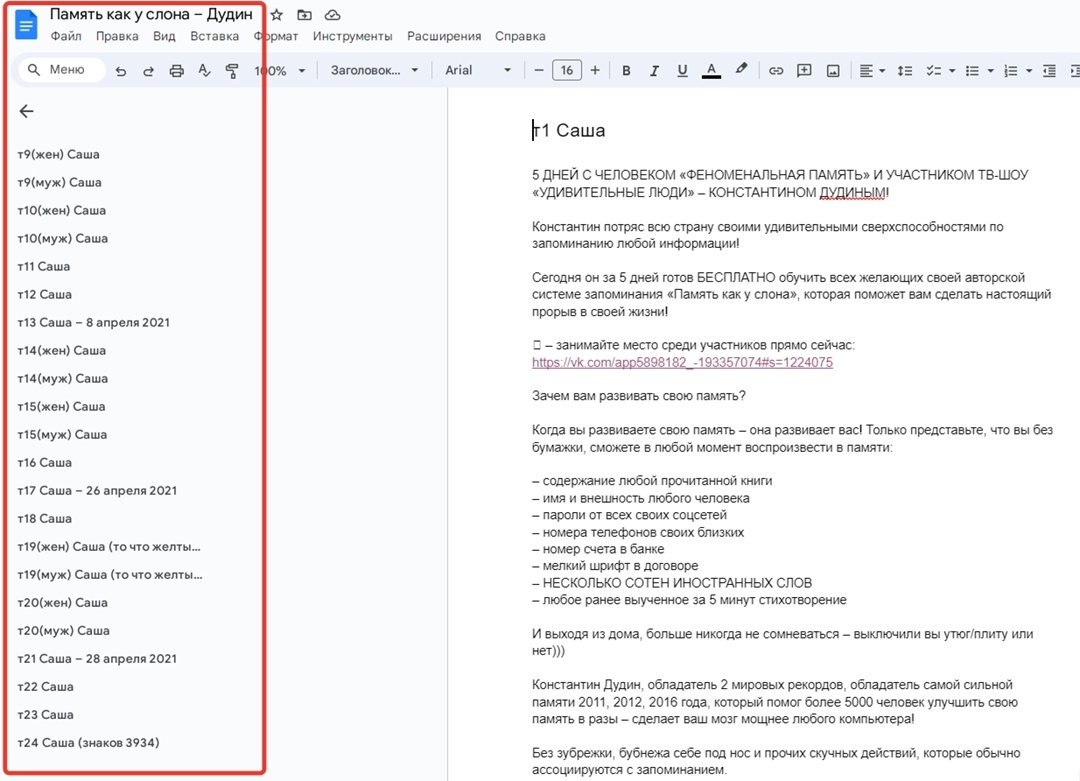Click the document heading т1 Саша
The height and width of the screenshot is (781, 1080).
click(x=569, y=130)
